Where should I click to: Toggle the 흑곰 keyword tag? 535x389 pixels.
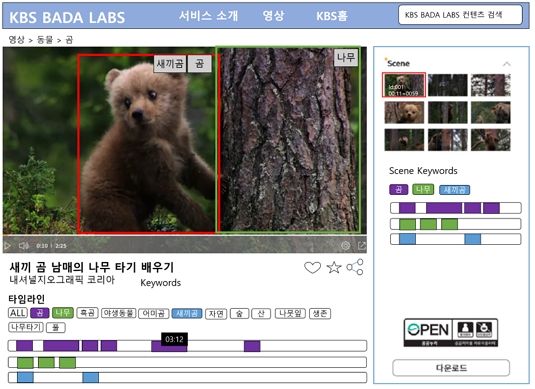pos(88,313)
